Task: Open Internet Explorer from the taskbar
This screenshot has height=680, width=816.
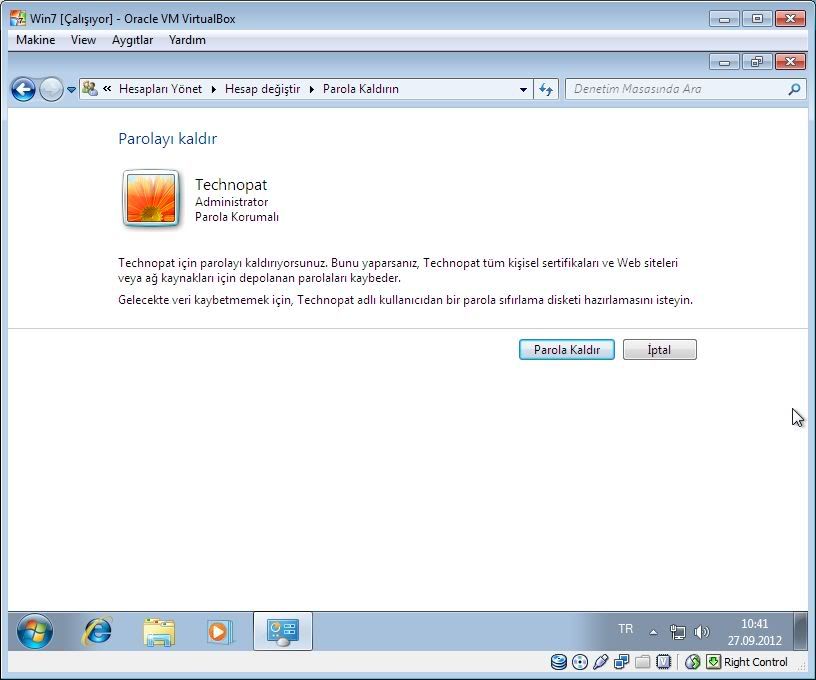Action: click(97, 631)
